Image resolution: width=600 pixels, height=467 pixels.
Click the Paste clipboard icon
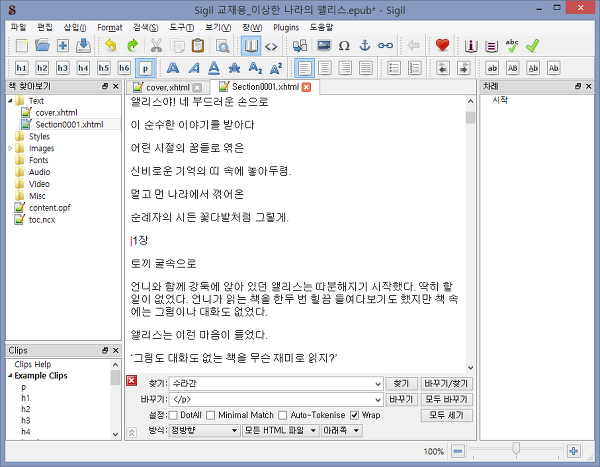click(x=198, y=46)
